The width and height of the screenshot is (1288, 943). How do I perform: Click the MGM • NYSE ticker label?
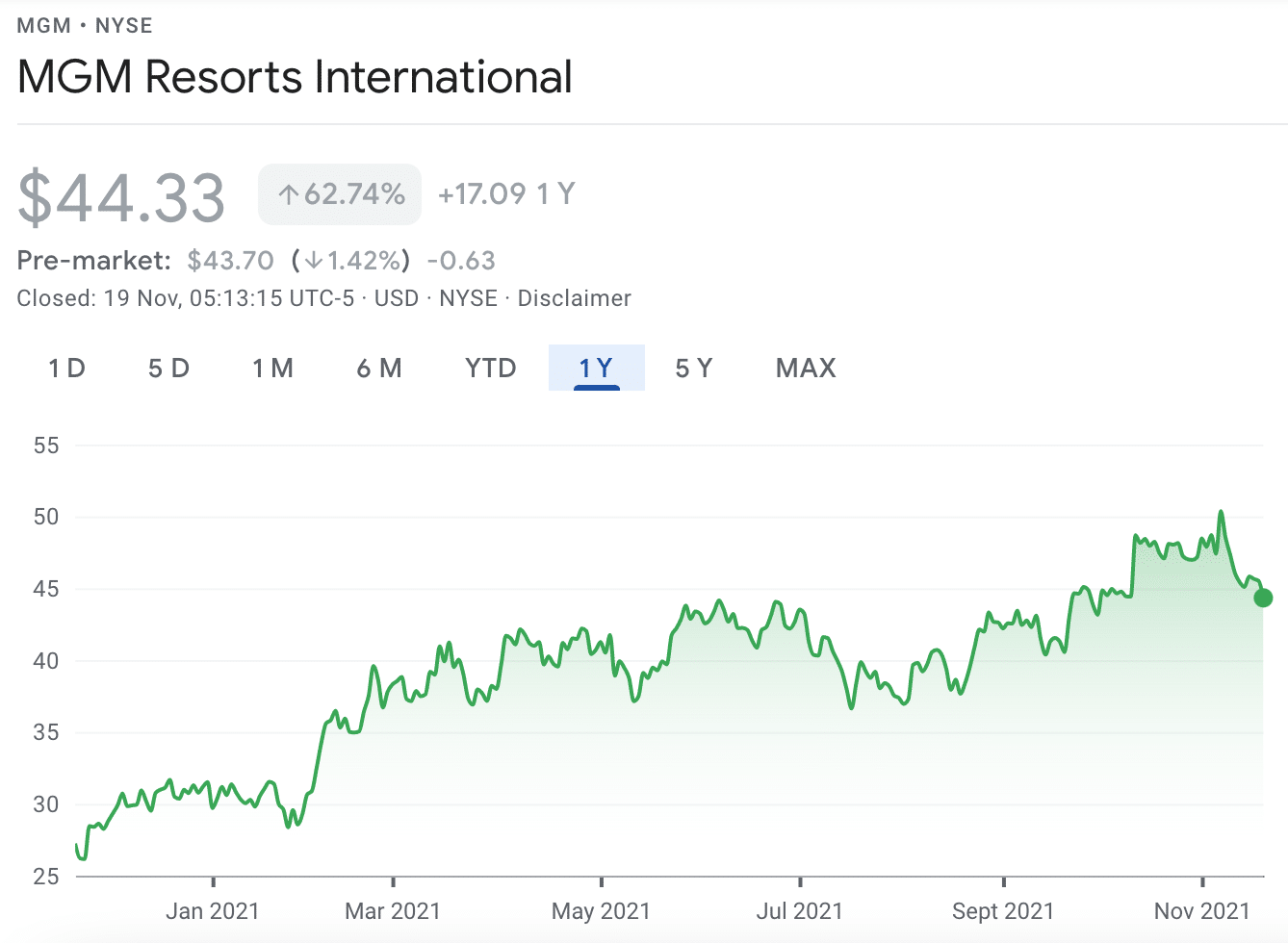tap(85, 25)
